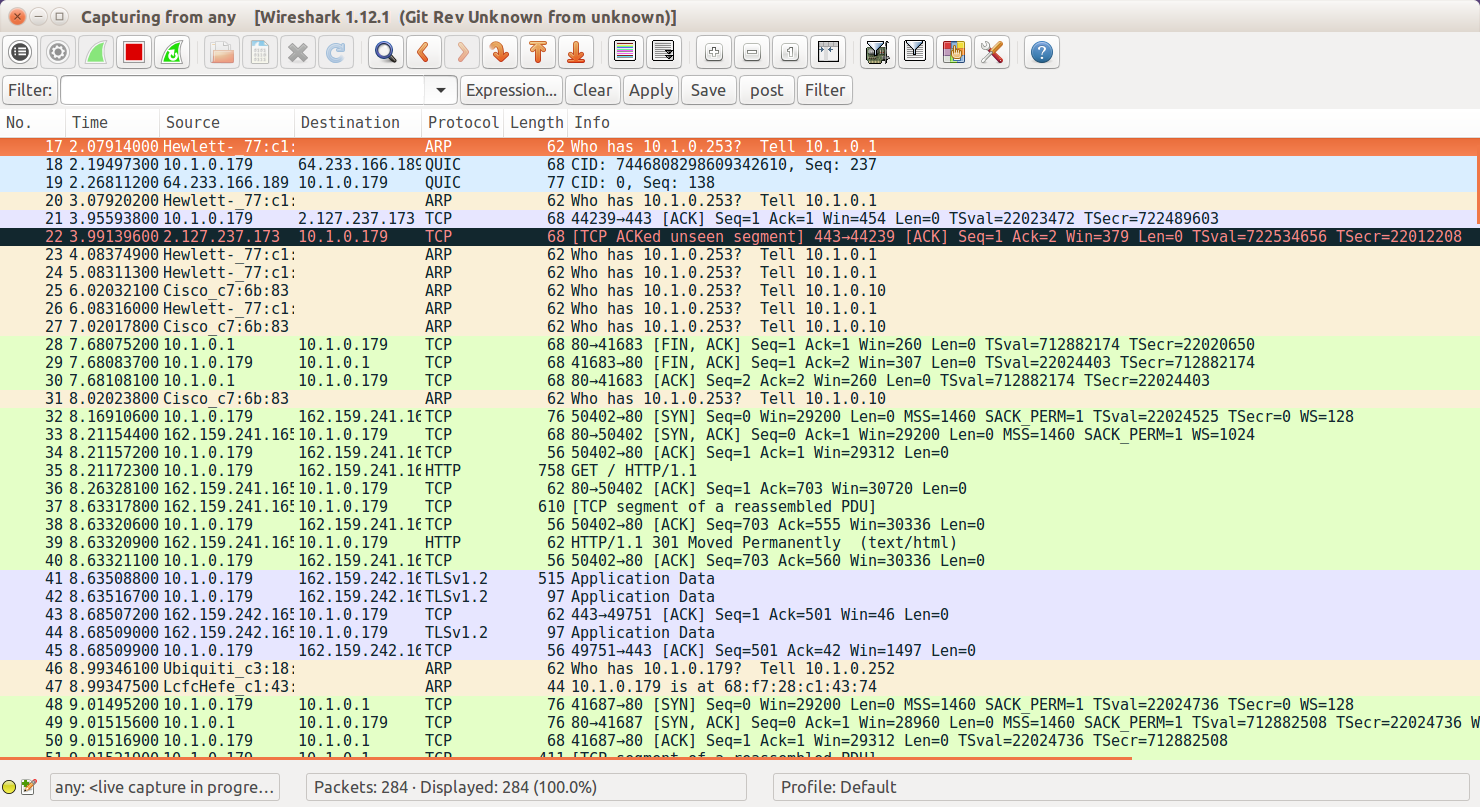Screen dimensions: 1480x807
Task: Sort packets by Protocol column header
Action: point(462,122)
